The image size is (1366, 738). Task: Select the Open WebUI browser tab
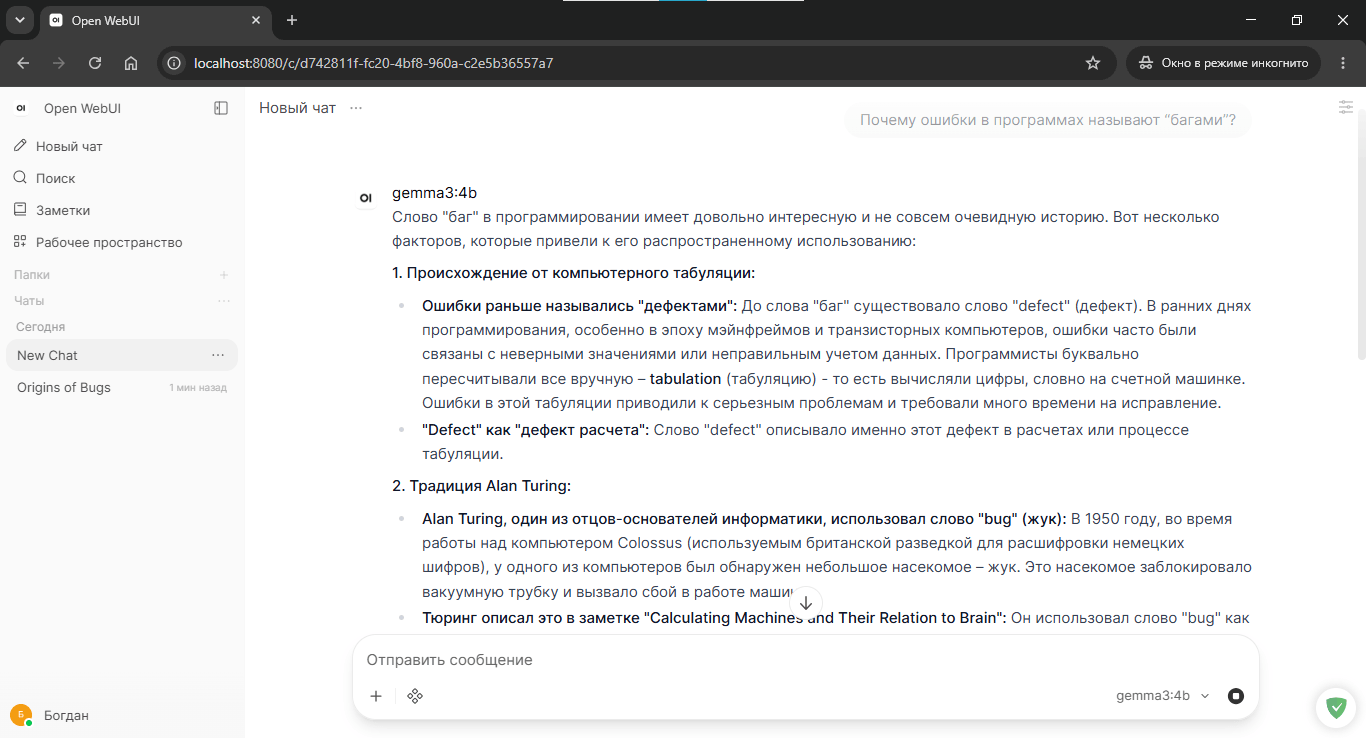[x=155, y=20]
